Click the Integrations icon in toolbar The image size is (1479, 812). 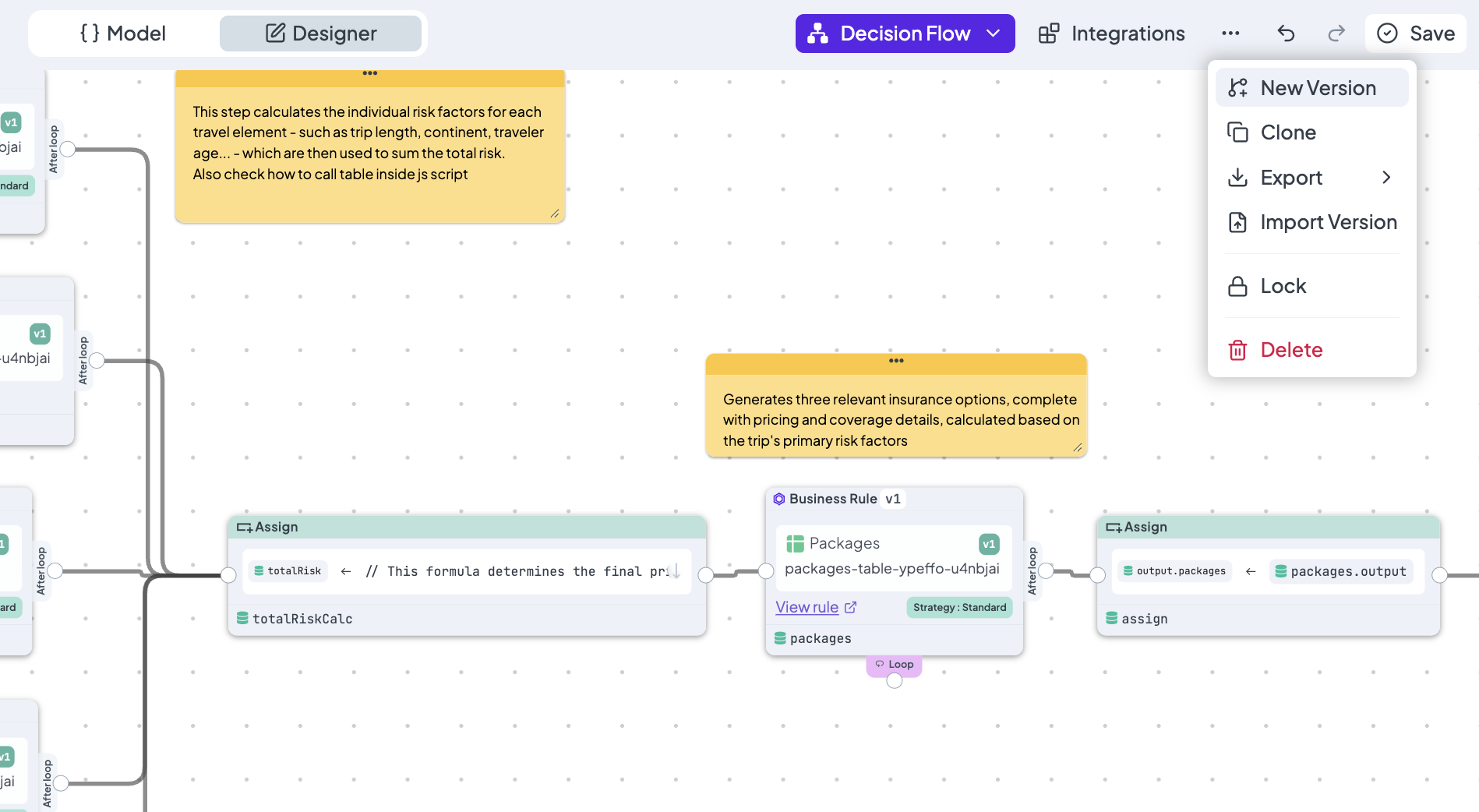coord(1049,34)
